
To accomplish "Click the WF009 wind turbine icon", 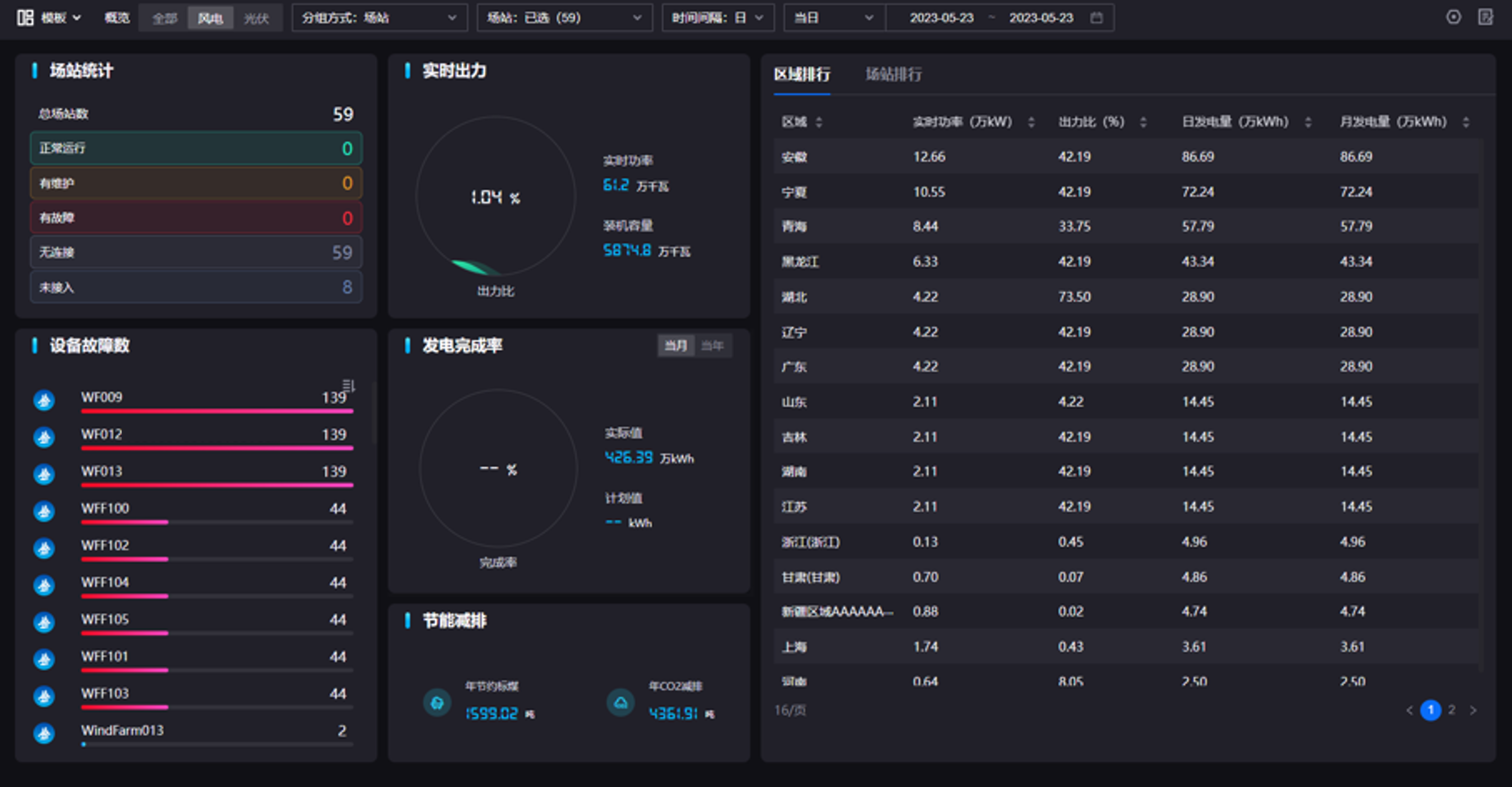I will 44,400.
